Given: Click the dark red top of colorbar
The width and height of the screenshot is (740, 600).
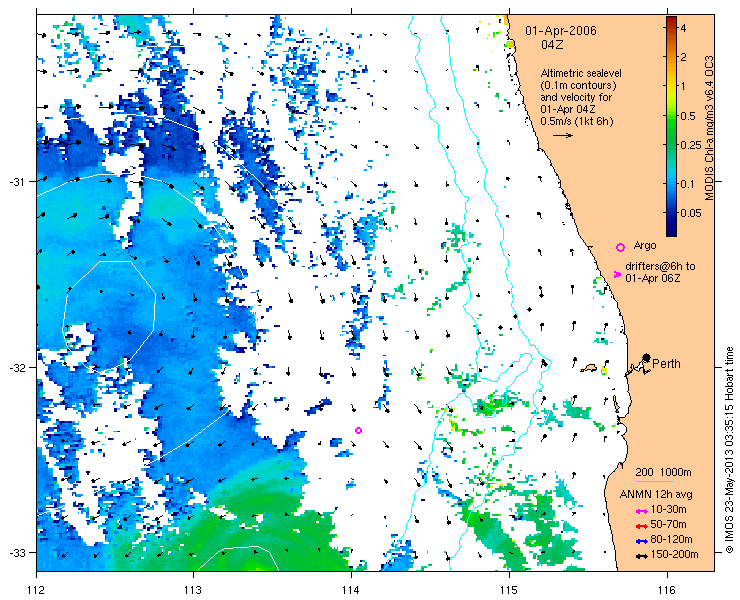Looking at the screenshot, I should tap(671, 21).
